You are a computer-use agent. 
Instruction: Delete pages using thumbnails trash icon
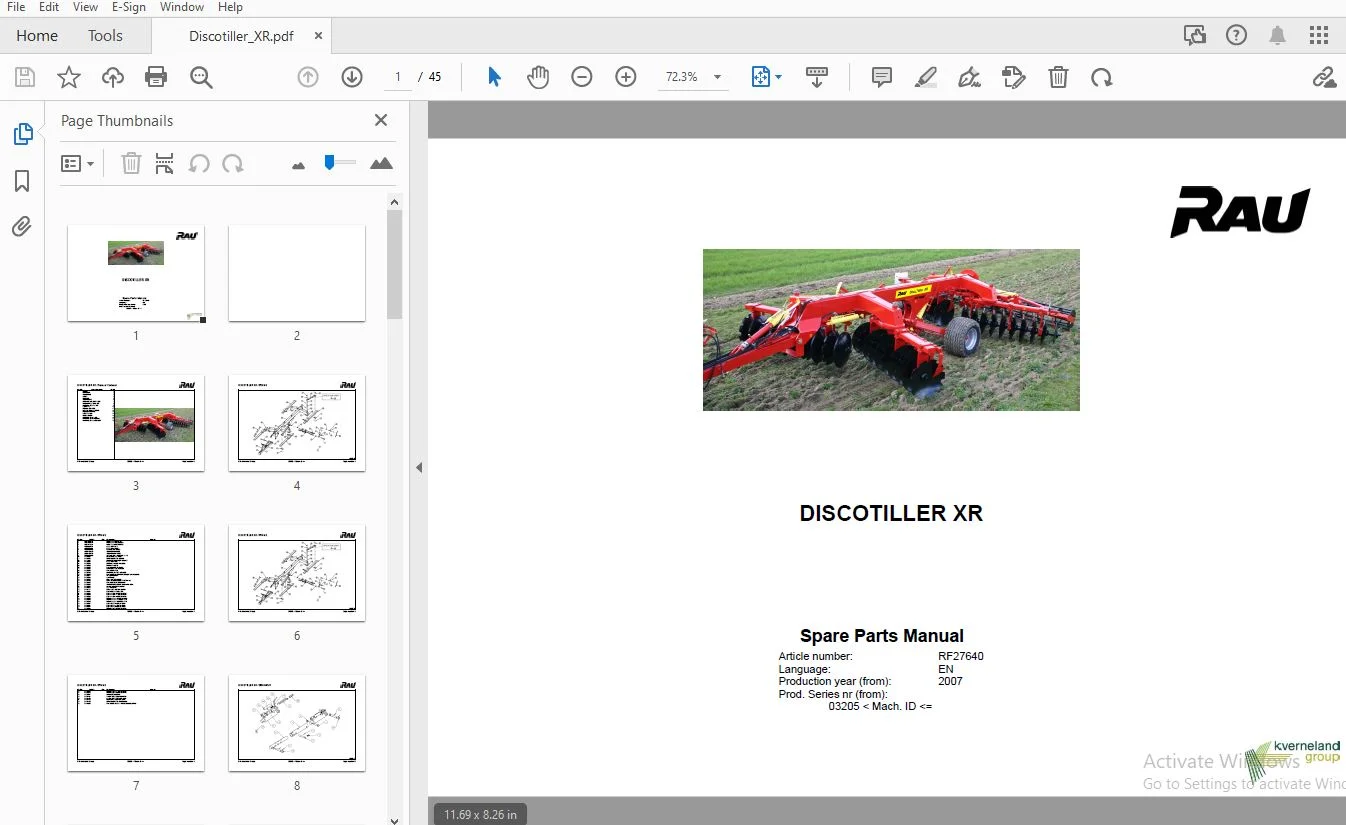131,163
